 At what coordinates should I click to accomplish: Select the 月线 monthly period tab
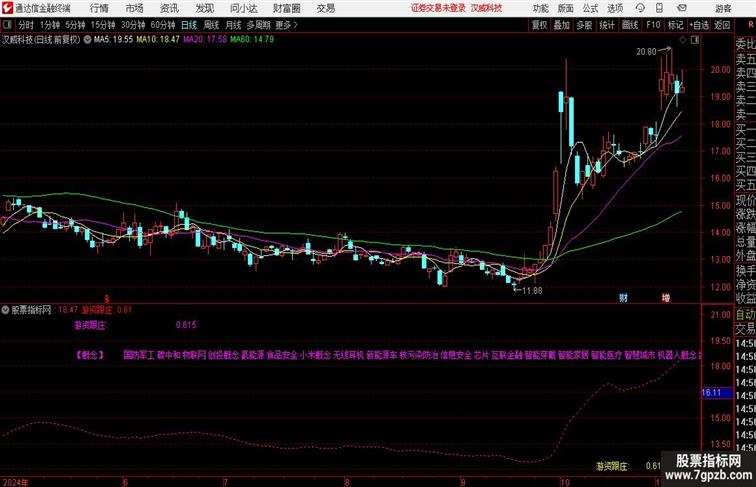pyautogui.click(x=233, y=25)
